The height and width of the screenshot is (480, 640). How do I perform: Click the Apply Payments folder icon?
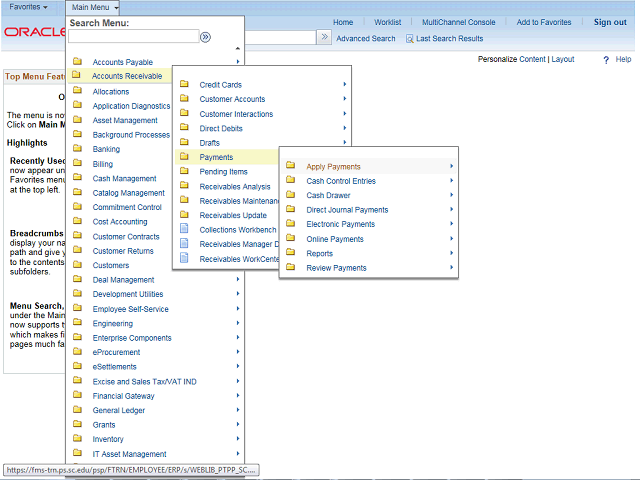click(291, 166)
